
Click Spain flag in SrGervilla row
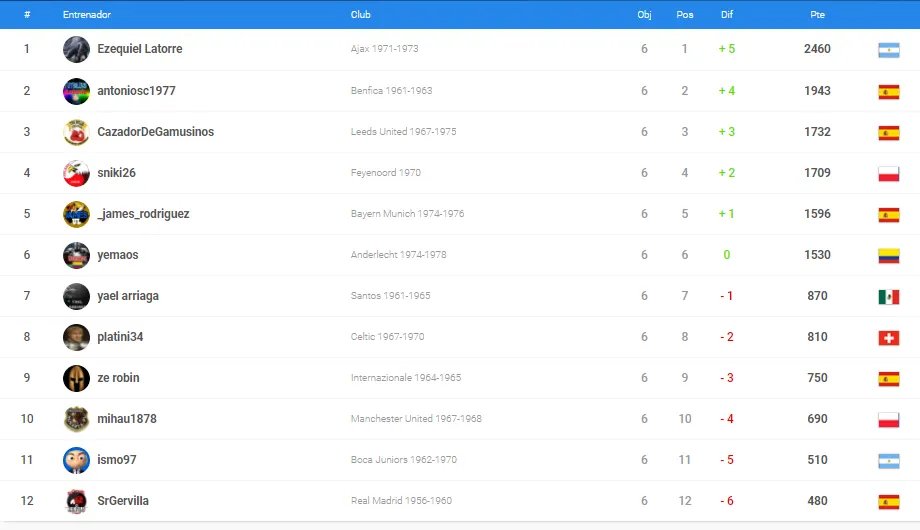coord(889,502)
